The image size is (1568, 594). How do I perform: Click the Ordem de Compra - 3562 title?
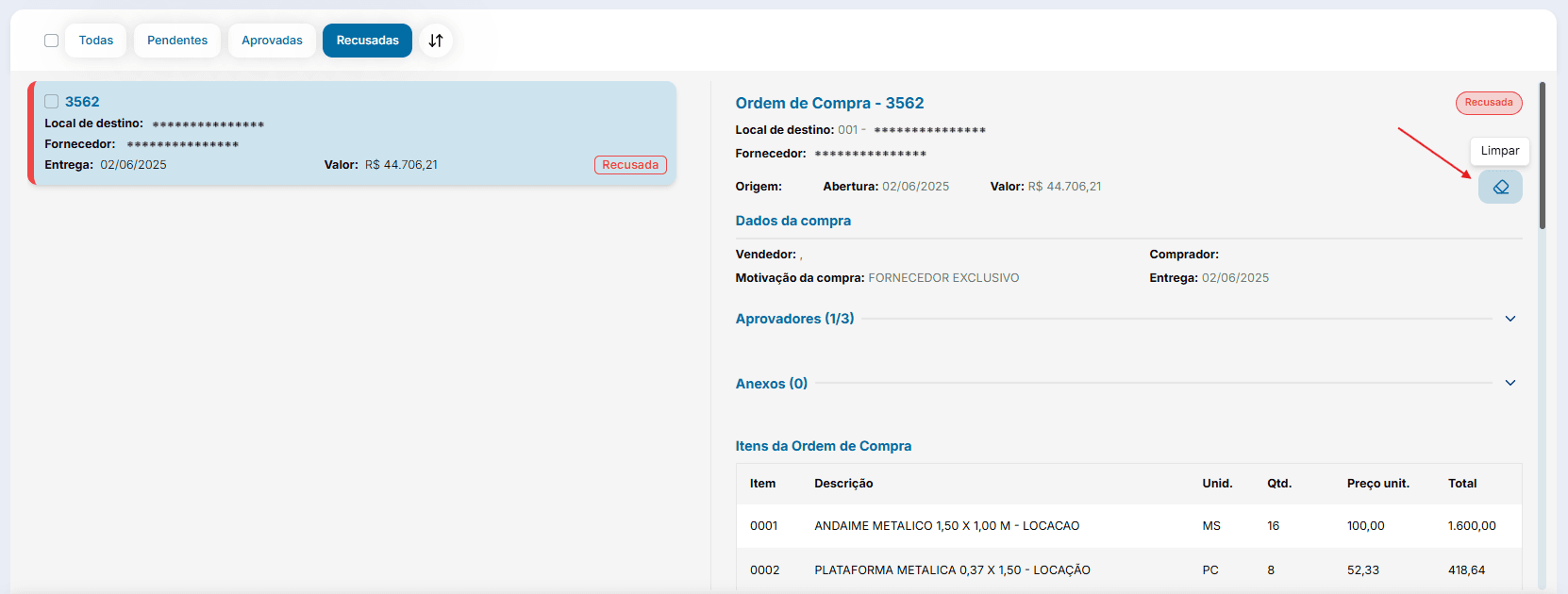(x=829, y=103)
